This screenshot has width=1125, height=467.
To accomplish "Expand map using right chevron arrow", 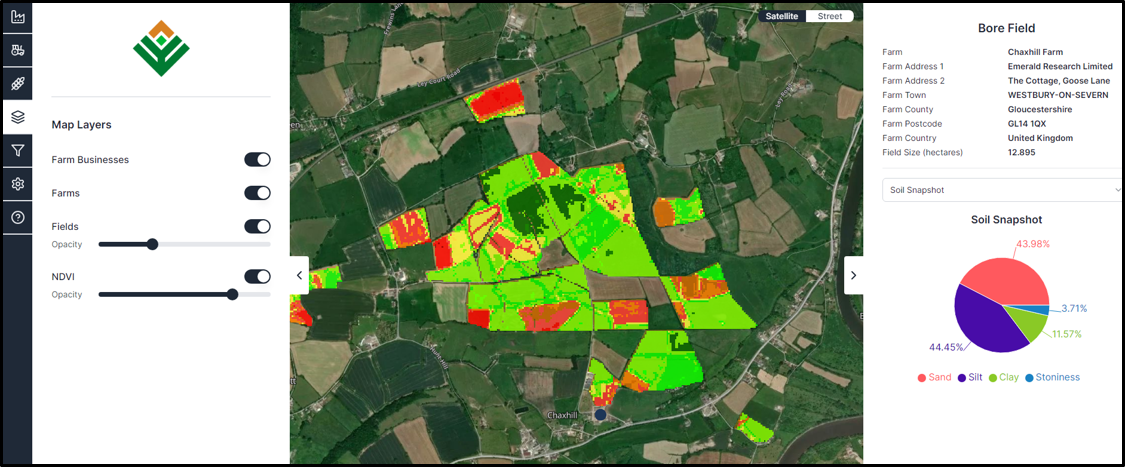I will 853,275.
